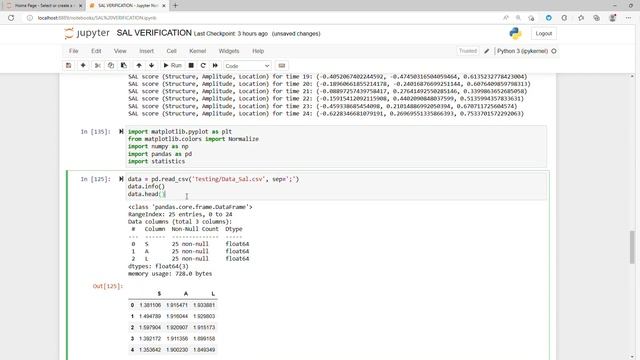
Task: Save the notebook with the floppy disk icon
Action: point(69,66)
